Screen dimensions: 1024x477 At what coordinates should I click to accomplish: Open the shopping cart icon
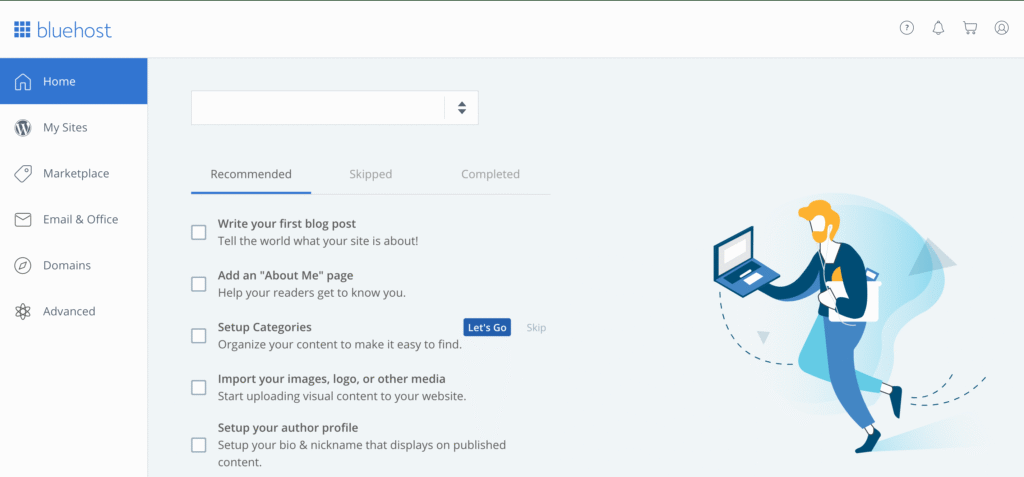[x=970, y=28]
